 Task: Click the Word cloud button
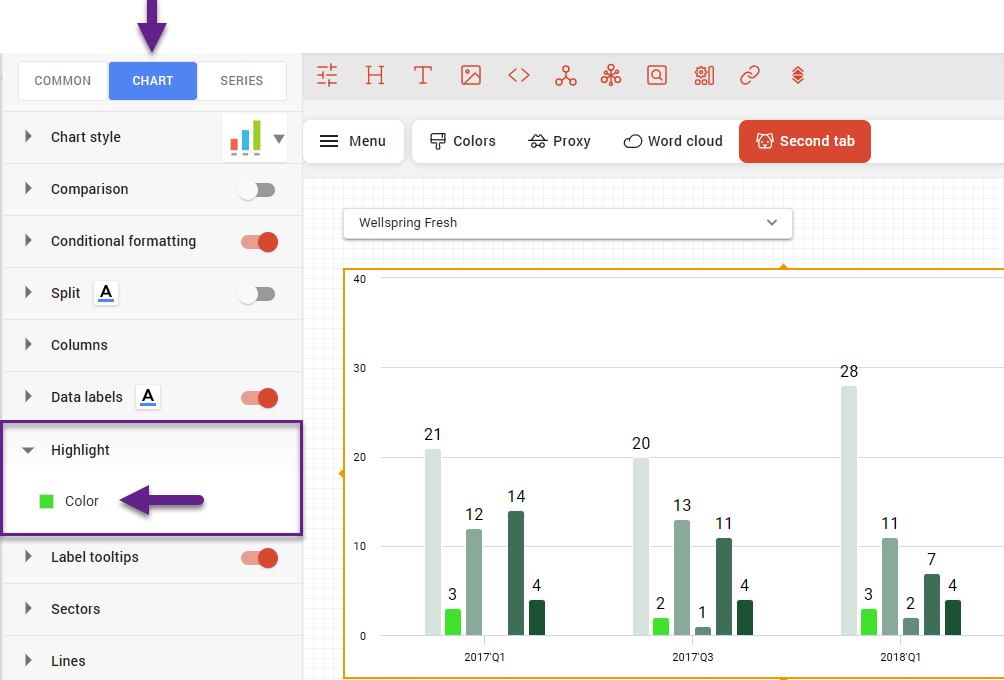[x=672, y=141]
